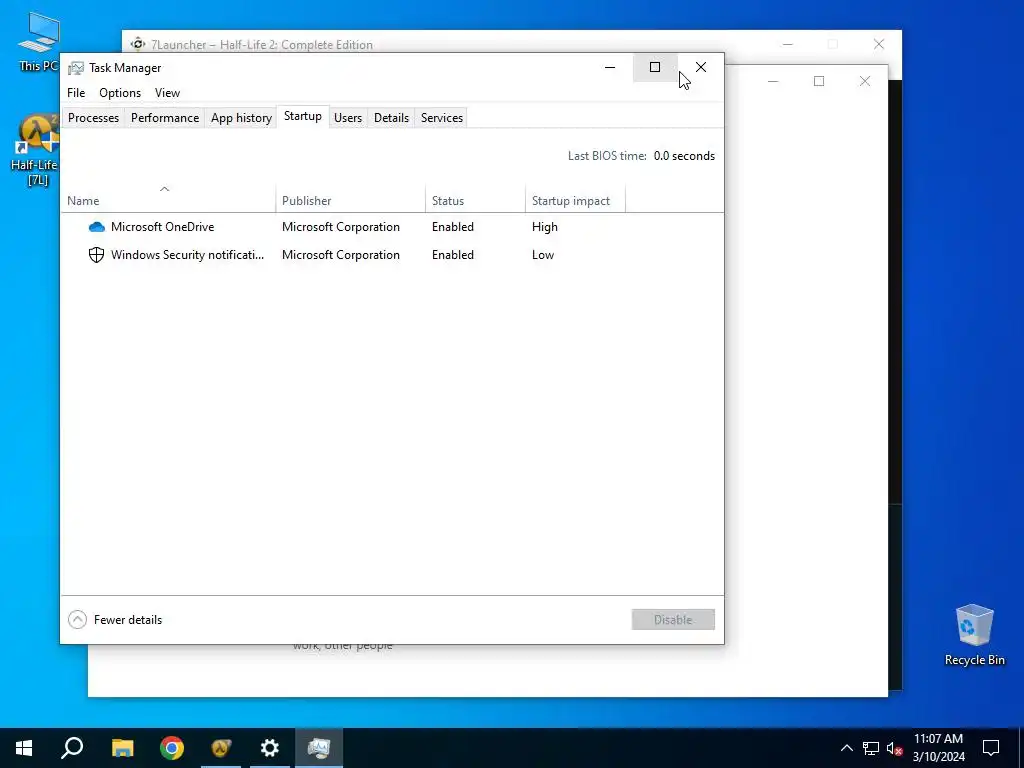The image size is (1024, 768).
Task: Click the Windows Security shield icon
Action: click(96, 255)
